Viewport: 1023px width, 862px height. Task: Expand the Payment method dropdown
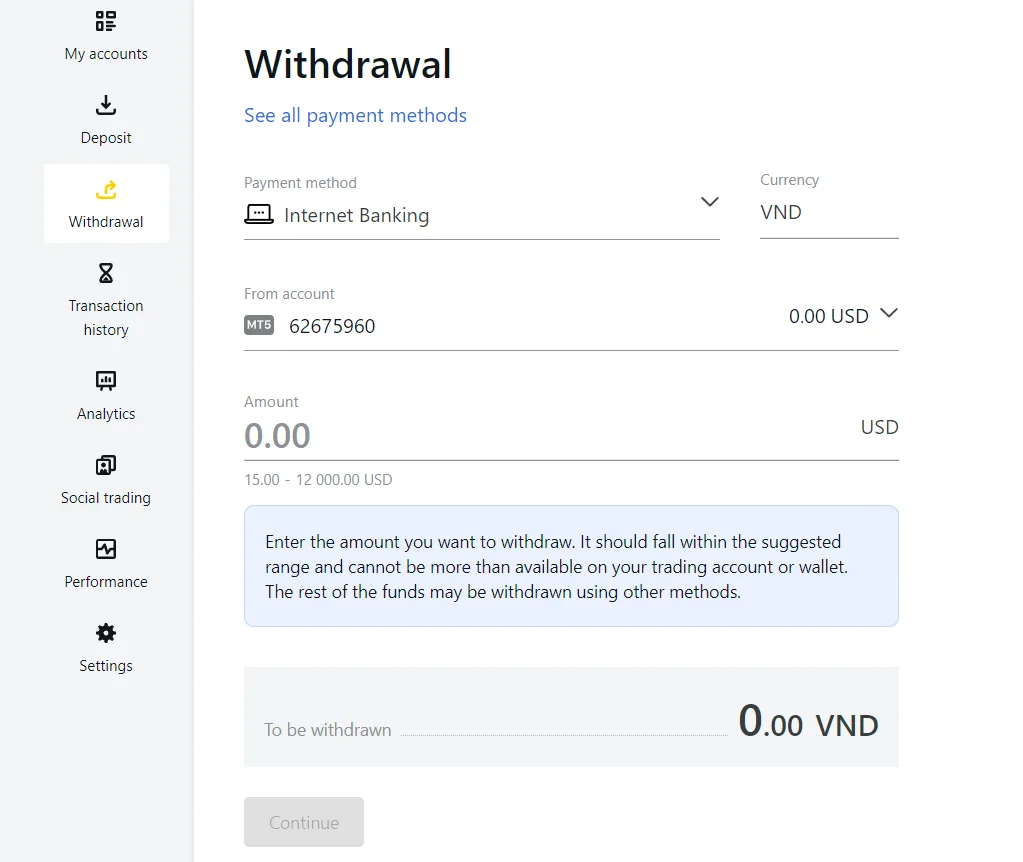pyautogui.click(x=710, y=201)
